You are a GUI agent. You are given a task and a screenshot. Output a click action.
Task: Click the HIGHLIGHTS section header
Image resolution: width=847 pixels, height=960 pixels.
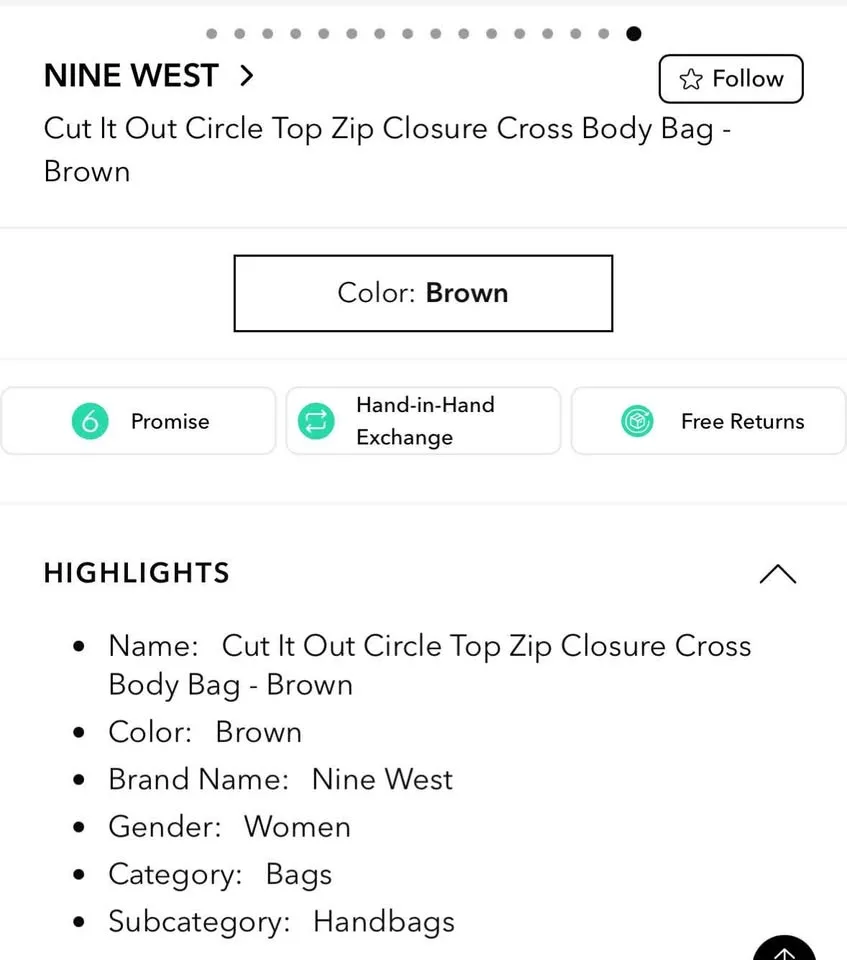point(136,573)
